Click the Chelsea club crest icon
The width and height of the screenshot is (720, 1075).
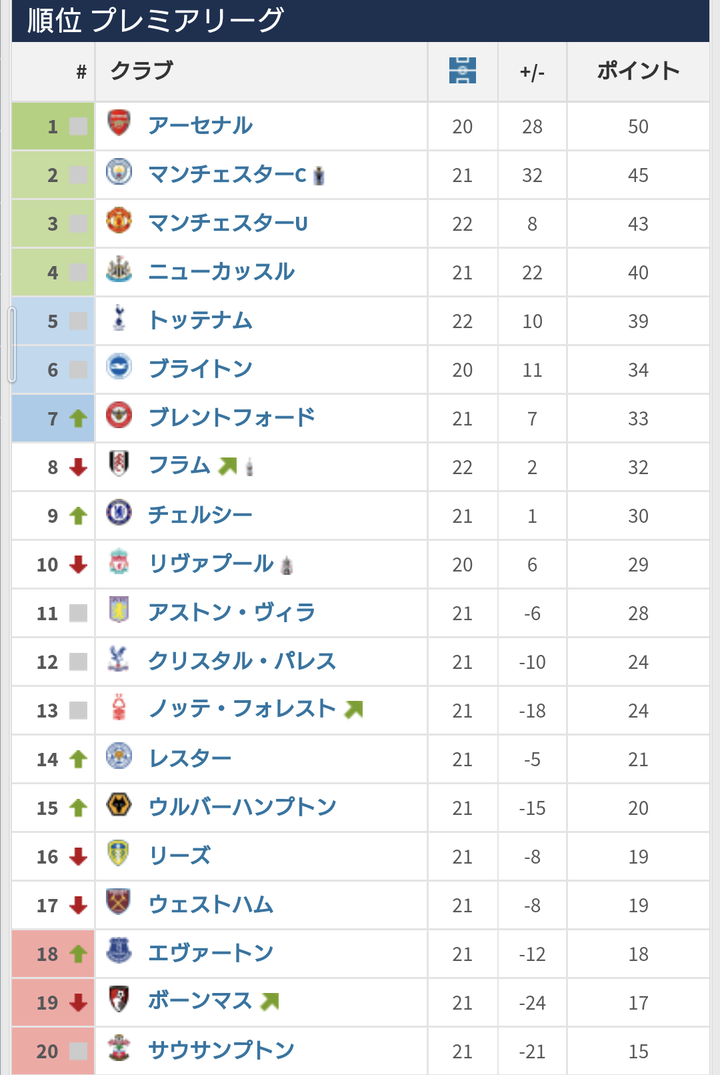click(x=119, y=512)
